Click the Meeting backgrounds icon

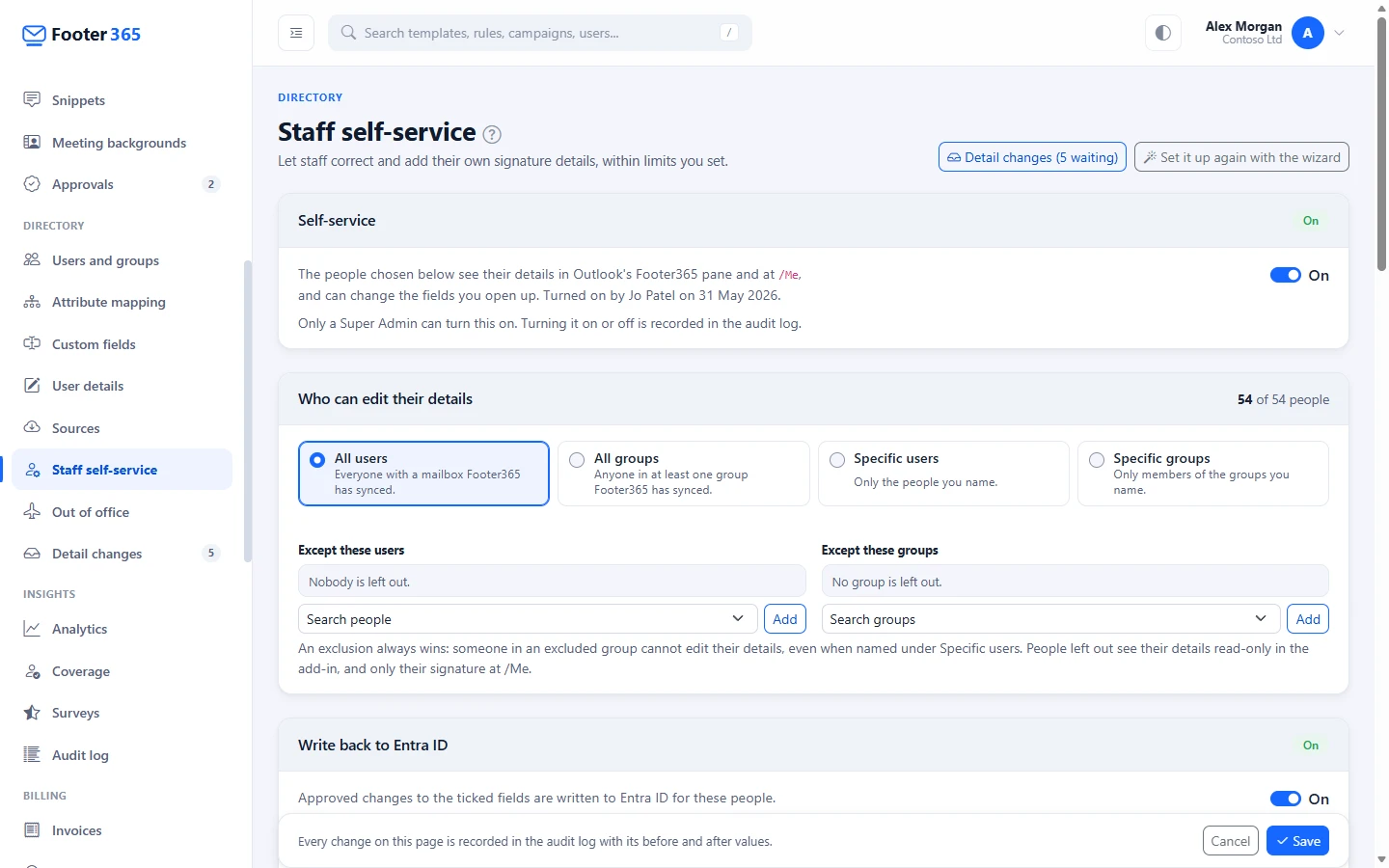(32, 143)
